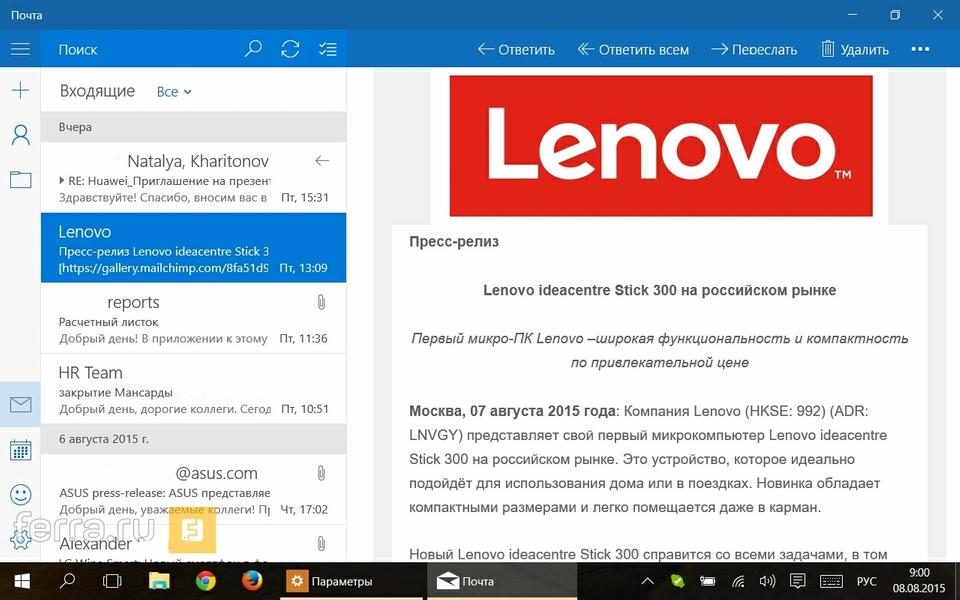Open Task View on taskbar

point(112,581)
